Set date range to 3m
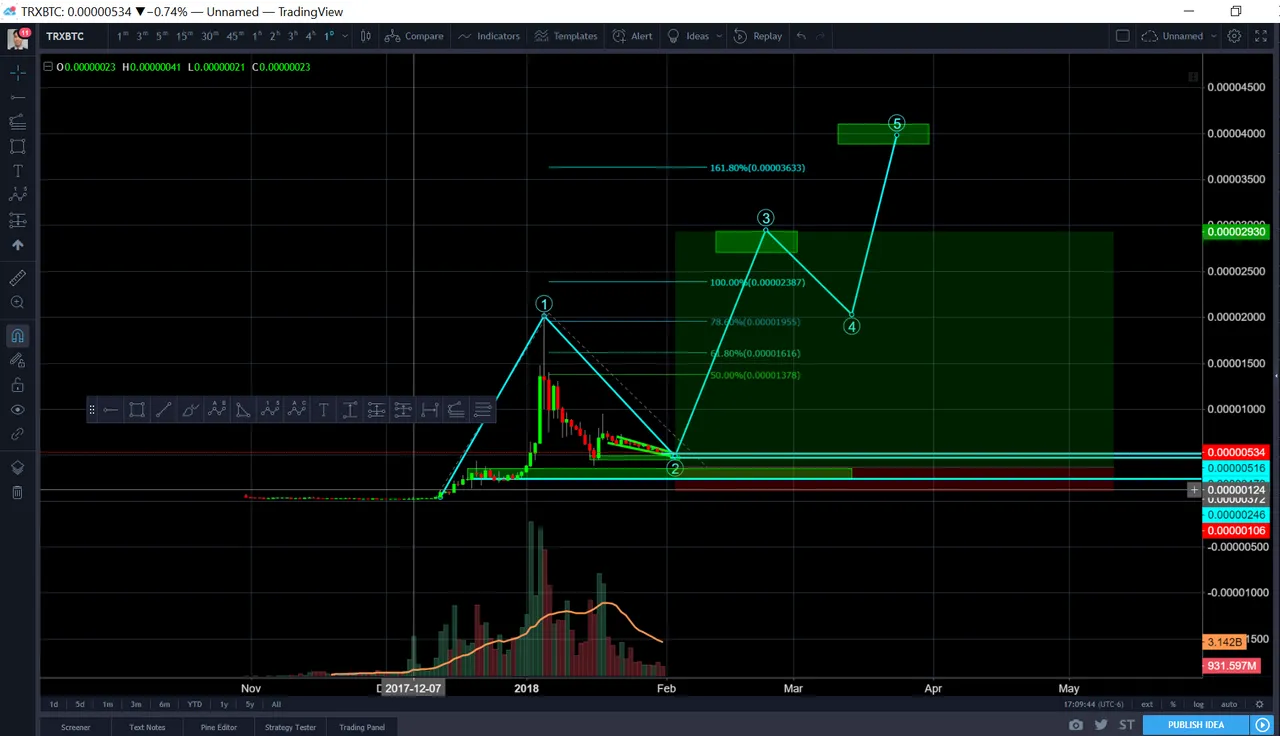 point(136,704)
